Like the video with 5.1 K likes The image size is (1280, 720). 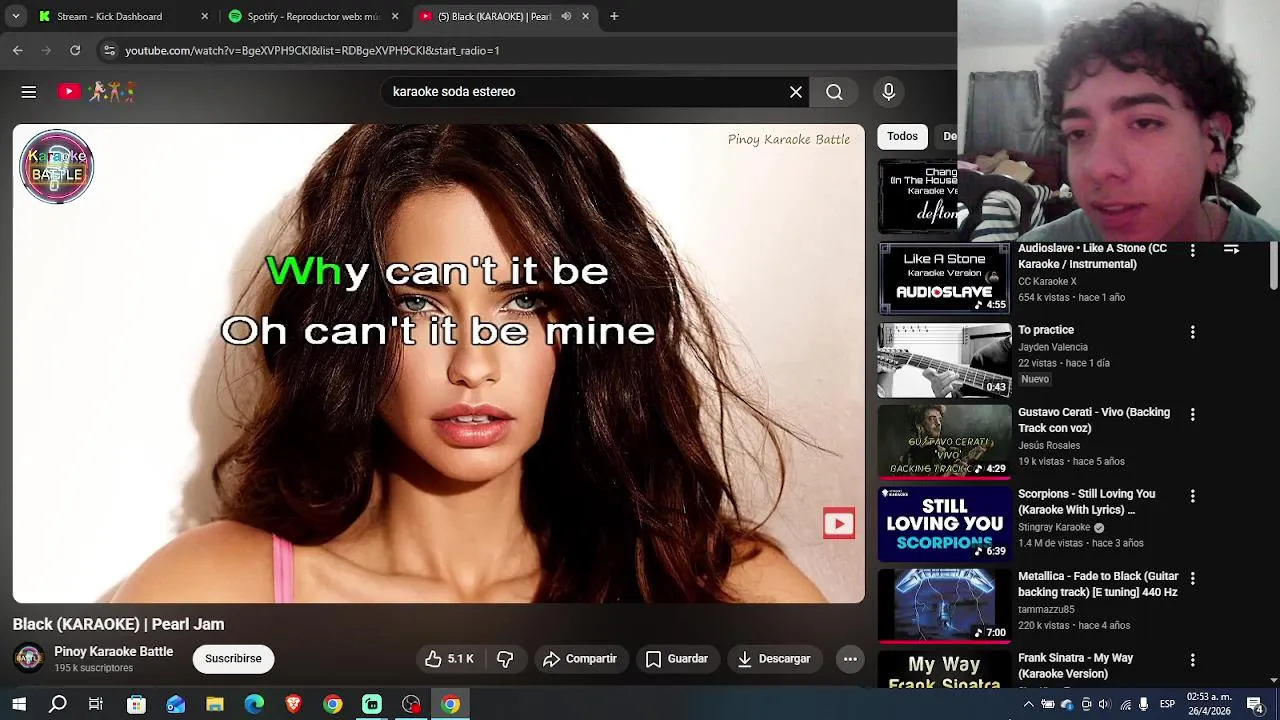(x=449, y=659)
